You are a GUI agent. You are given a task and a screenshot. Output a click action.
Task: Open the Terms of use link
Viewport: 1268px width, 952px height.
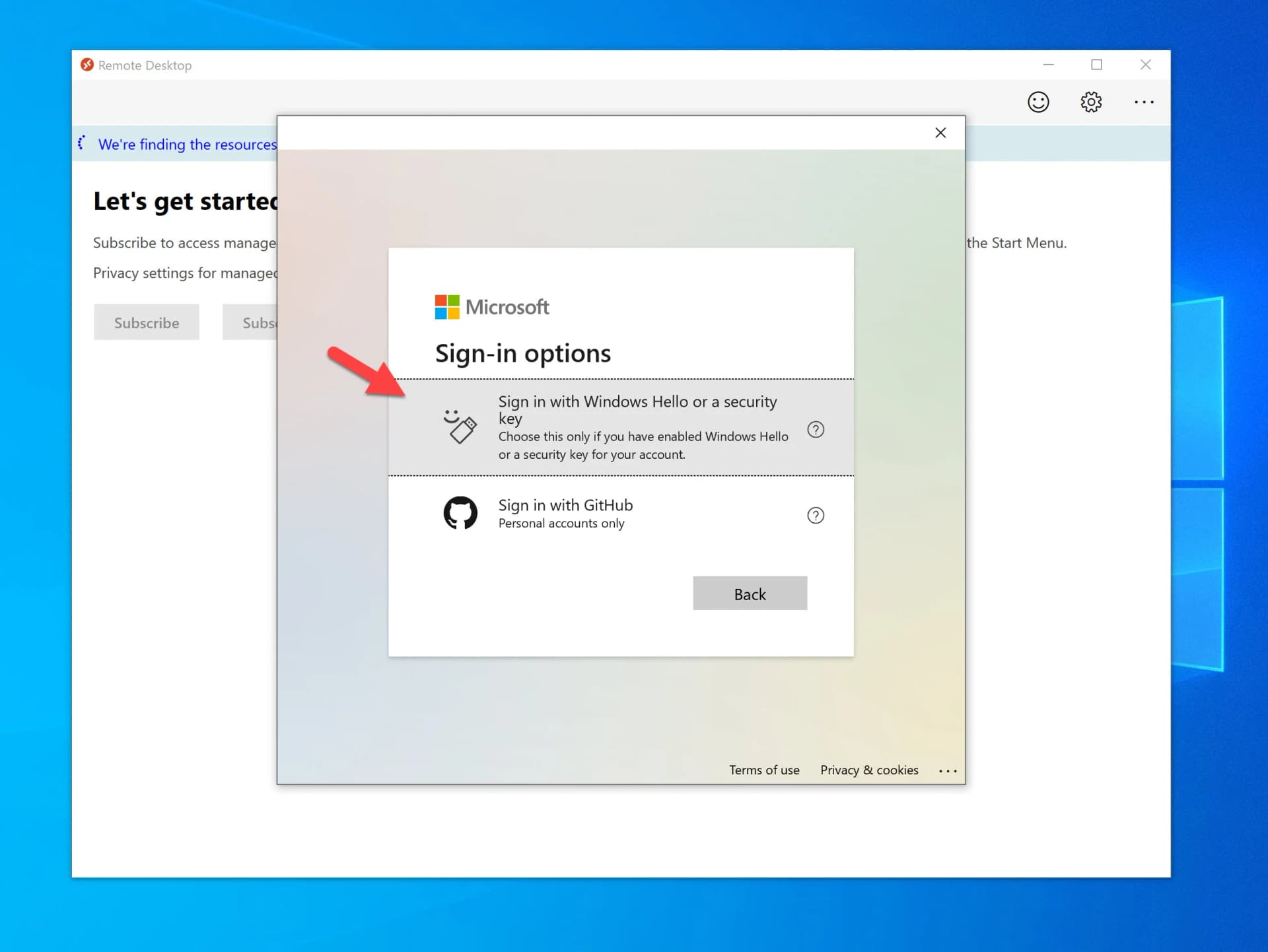coord(764,770)
